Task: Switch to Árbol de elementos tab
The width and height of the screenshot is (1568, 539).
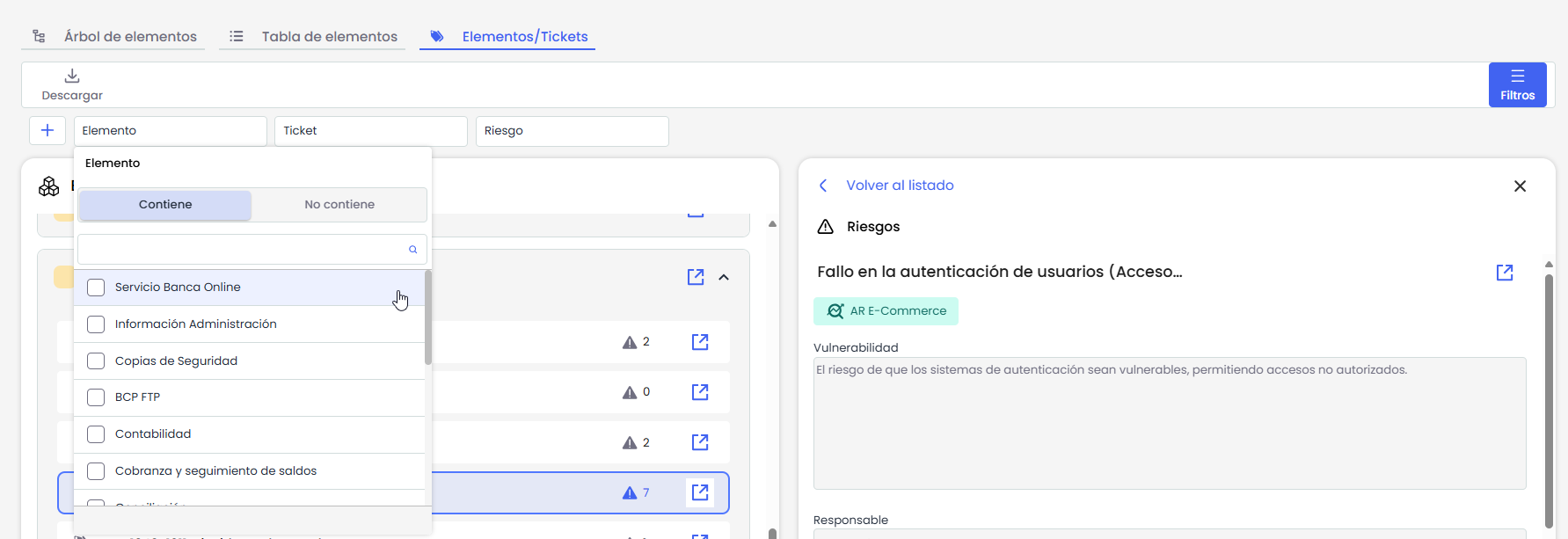Action: 129,36
